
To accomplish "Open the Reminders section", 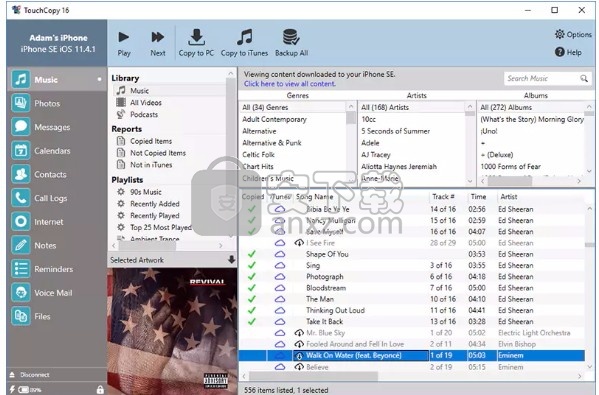I will pos(57,269).
